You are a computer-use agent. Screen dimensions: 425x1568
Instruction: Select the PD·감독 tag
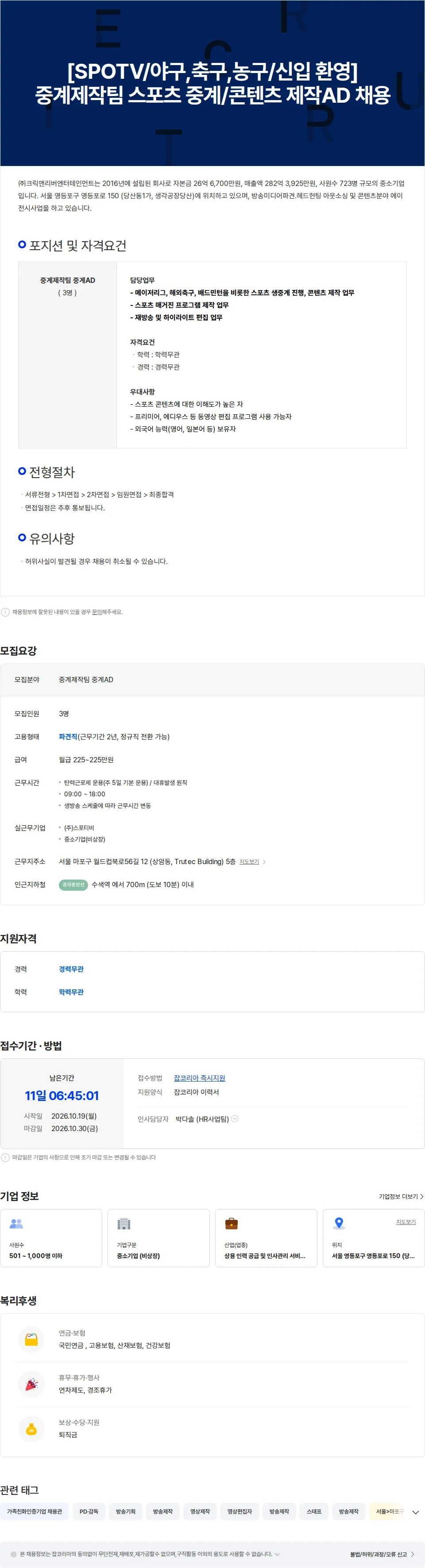(x=89, y=1512)
